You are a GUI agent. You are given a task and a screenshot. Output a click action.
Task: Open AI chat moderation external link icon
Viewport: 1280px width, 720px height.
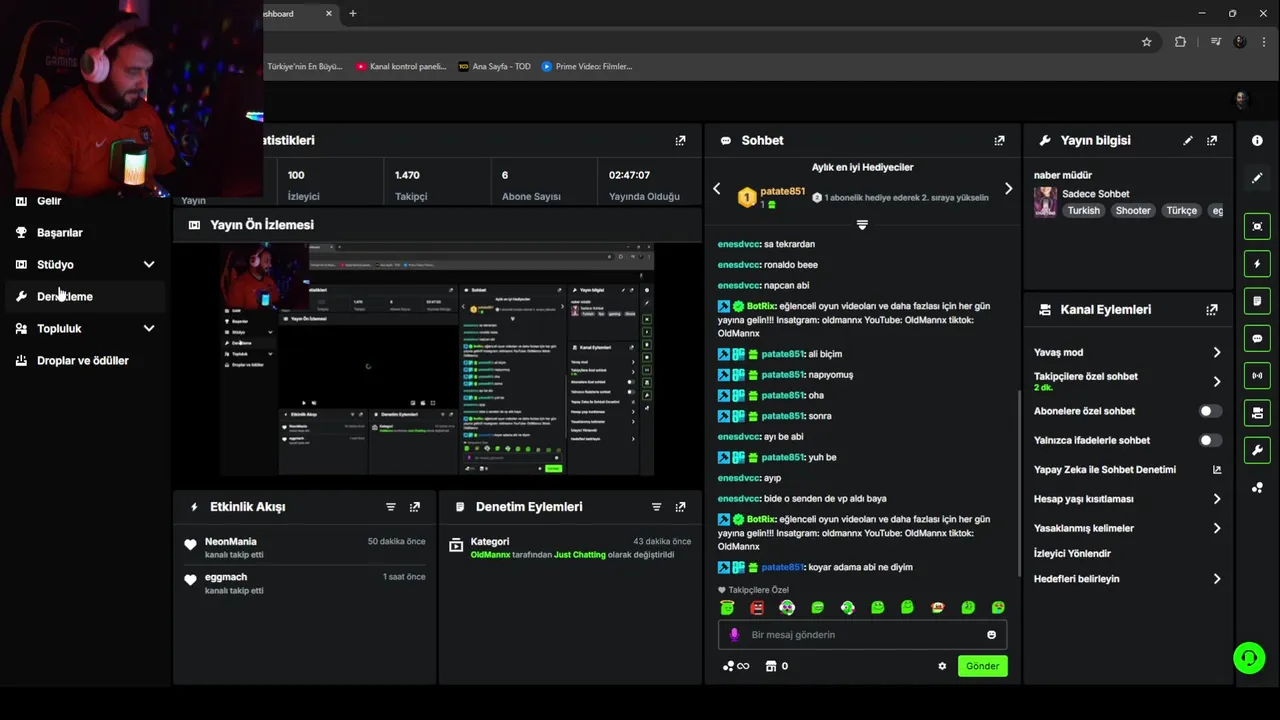coord(1217,470)
